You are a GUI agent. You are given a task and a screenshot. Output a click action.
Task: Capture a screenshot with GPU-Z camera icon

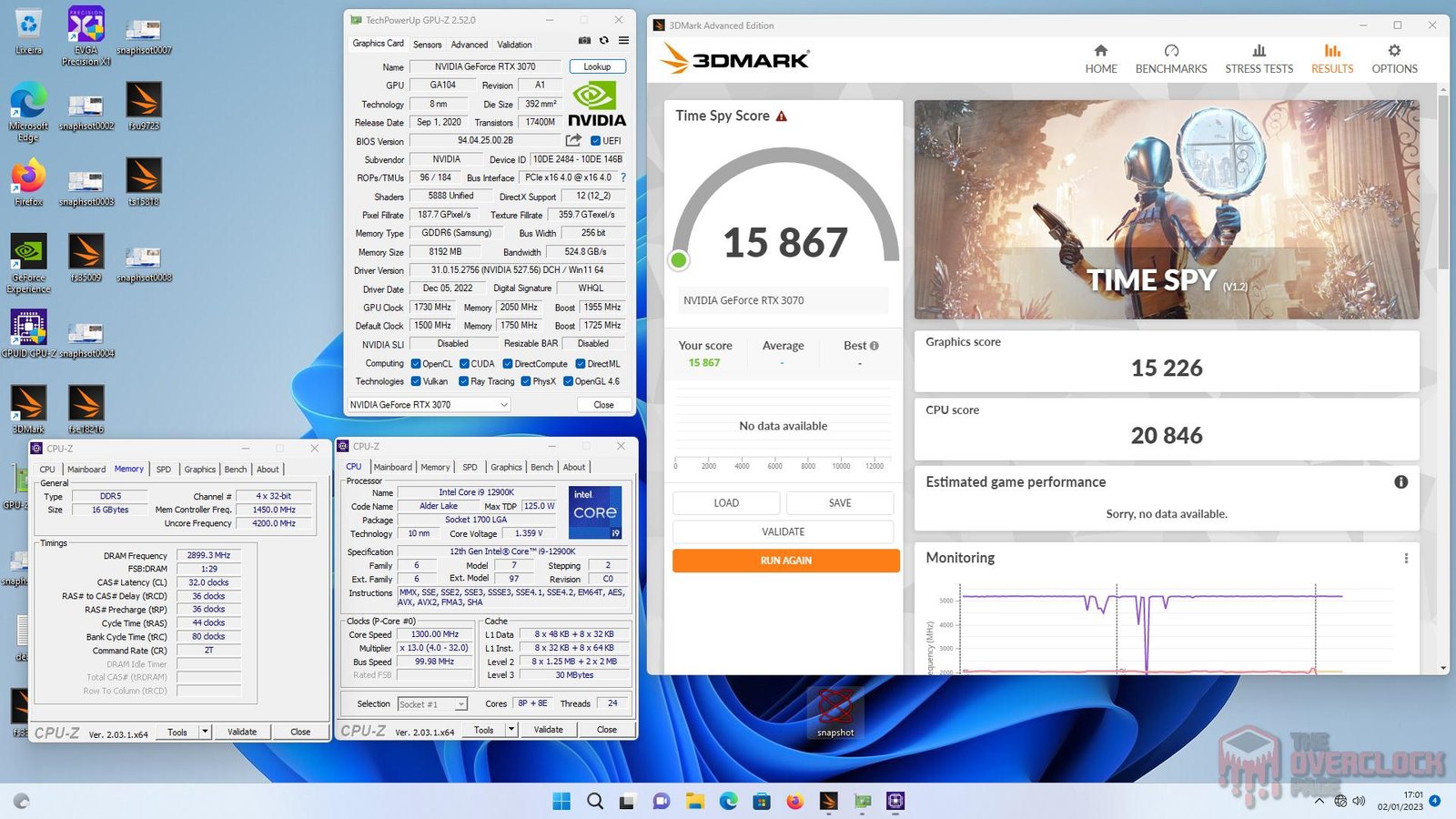click(583, 41)
